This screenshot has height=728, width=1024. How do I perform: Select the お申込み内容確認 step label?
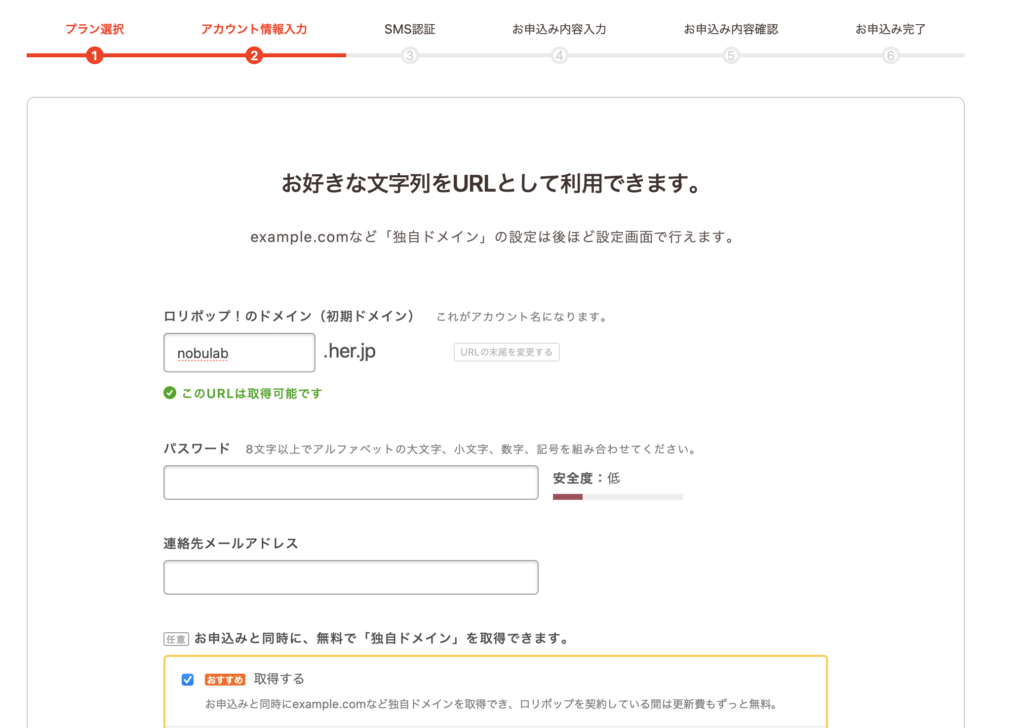click(x=731, y=29)
